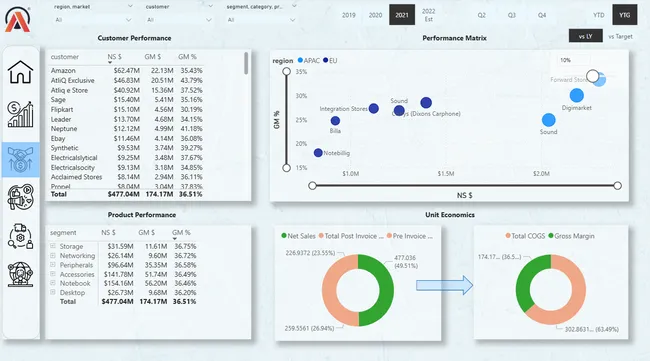Open the segment, category filter dropdown
The height and width of the screenshot is (361, 650).
click(261, 20)
